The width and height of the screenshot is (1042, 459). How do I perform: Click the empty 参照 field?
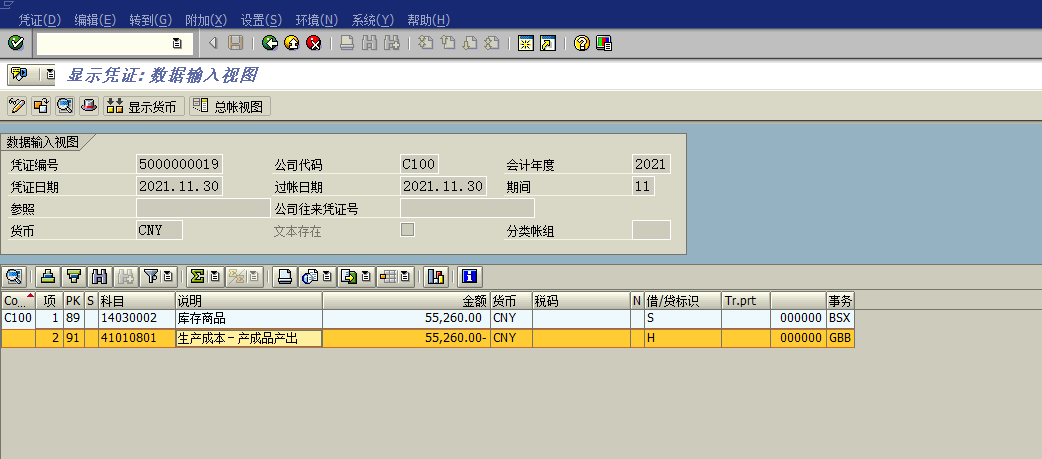point(203,208)
